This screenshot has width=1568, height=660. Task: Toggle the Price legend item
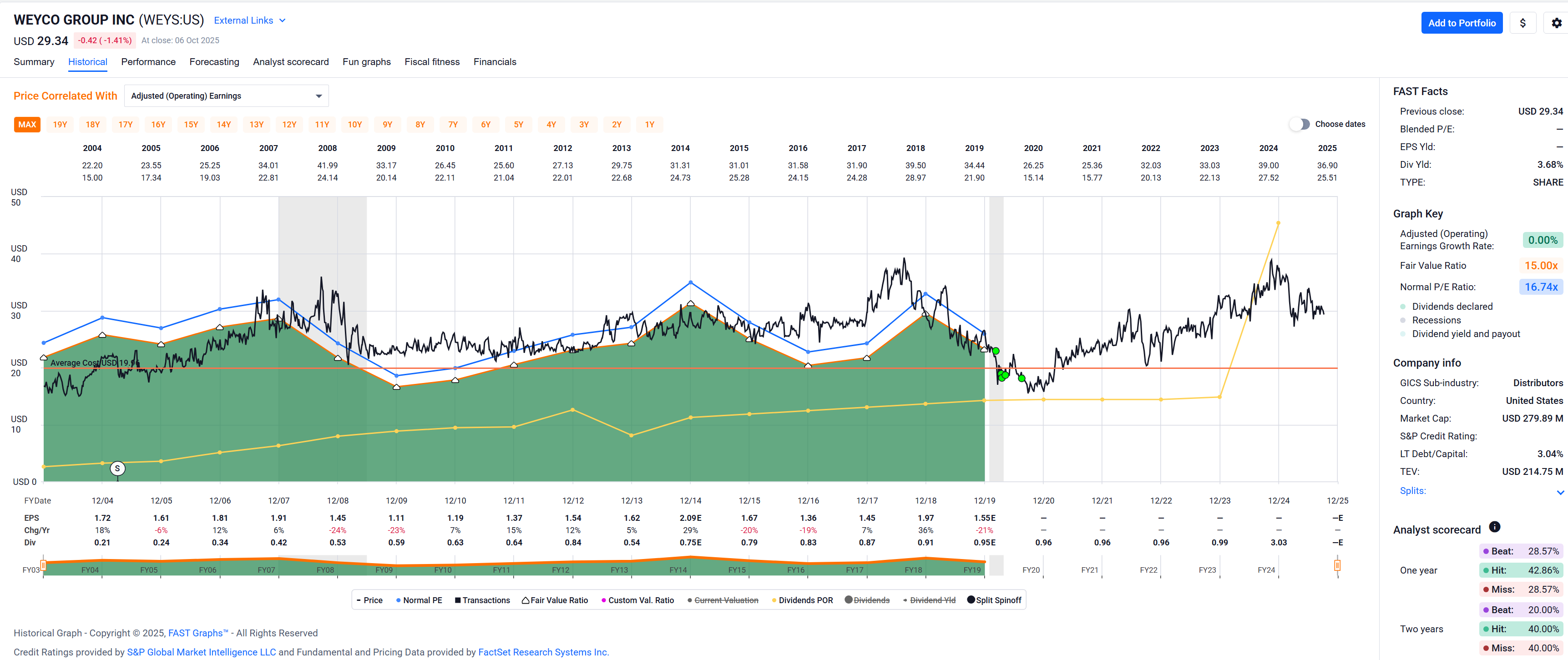pyautogui.click(x=369, y=600)
